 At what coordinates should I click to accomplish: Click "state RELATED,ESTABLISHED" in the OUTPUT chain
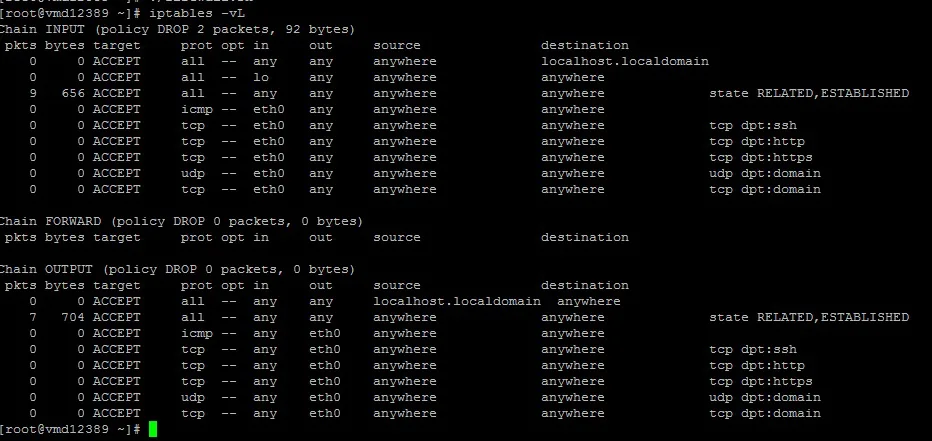click(x=808, y=317)
